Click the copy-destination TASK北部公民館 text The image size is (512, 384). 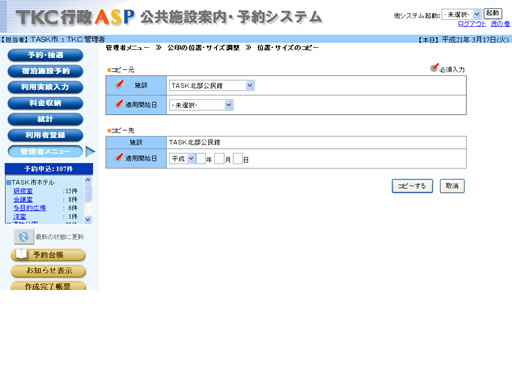pyautogui.click(x=195, y=142)
